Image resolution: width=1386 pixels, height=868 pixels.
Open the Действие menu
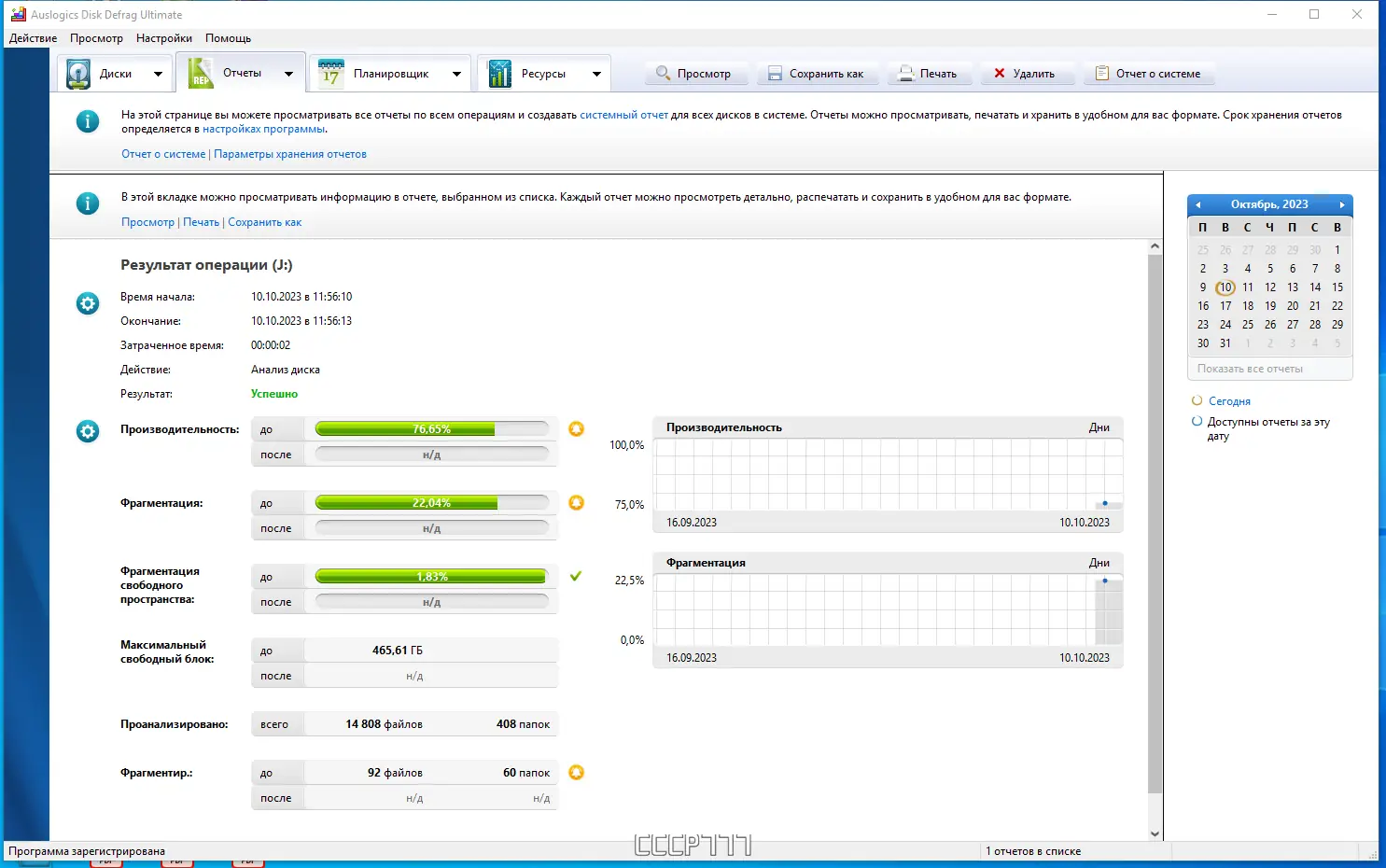click(x=33, y=38)
